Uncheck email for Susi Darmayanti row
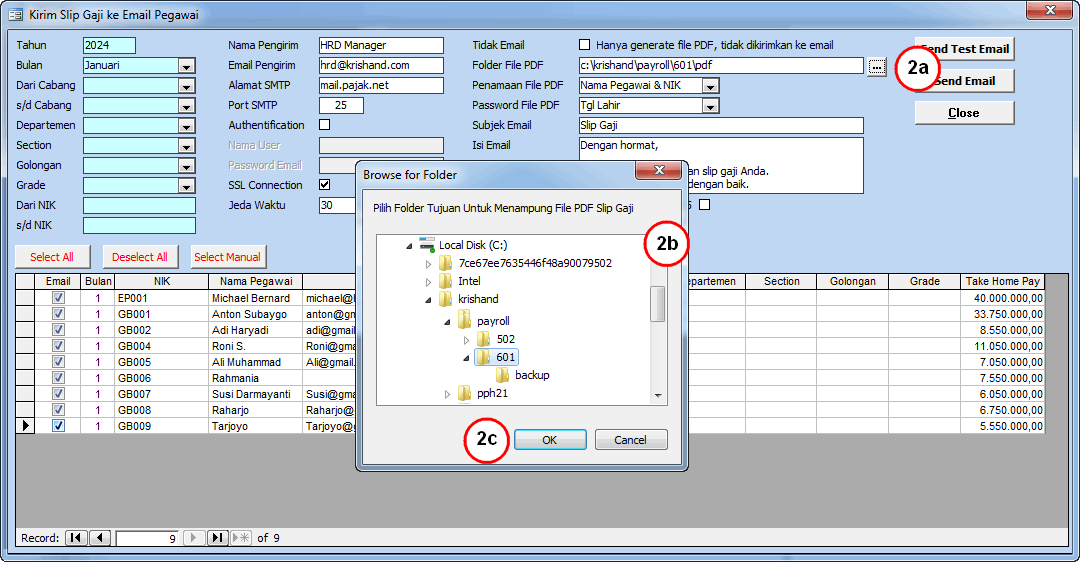The image size is (1080, 562). point(59,394)
